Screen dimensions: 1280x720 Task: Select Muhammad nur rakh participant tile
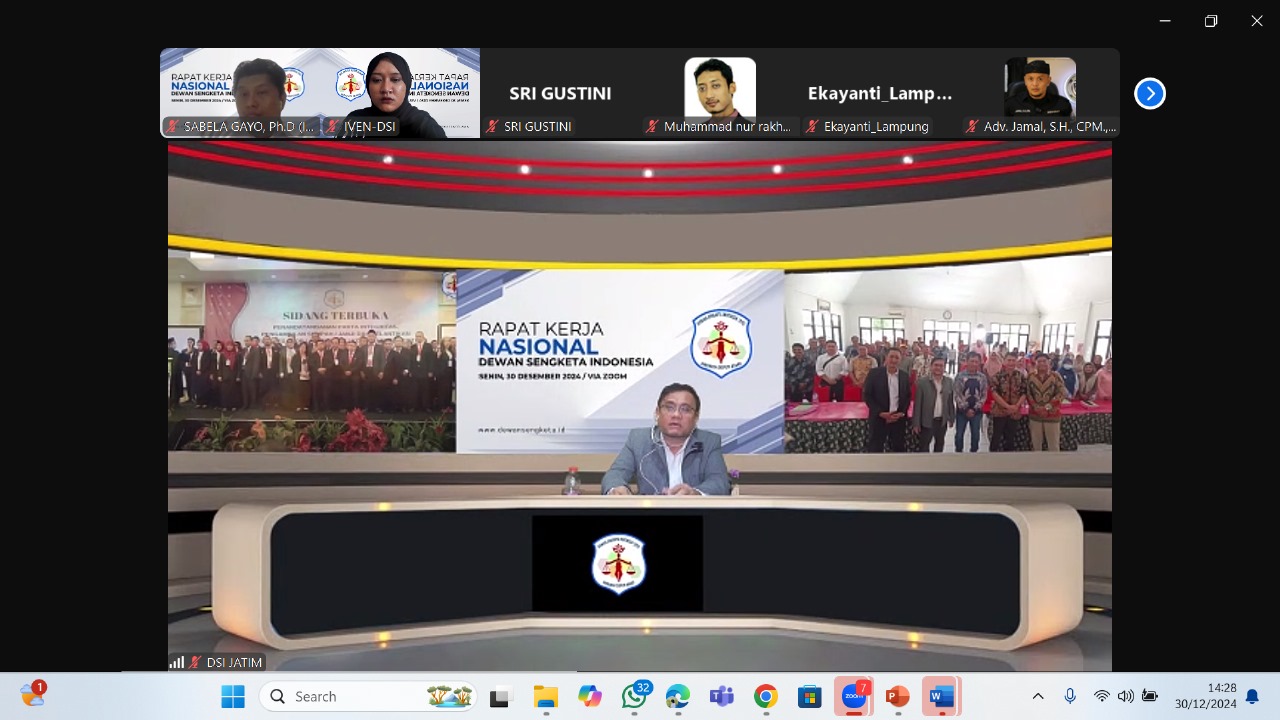click(720, 92)
